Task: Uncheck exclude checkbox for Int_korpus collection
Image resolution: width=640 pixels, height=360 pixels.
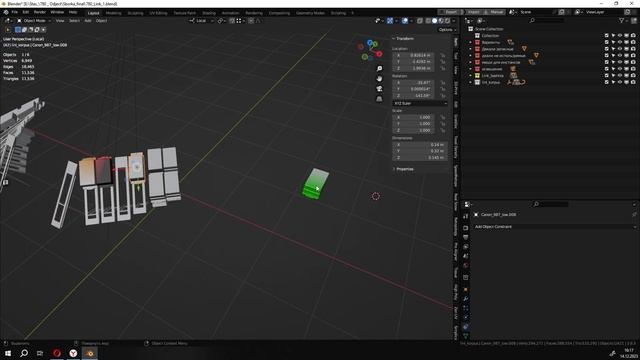Action: pos(607,82)
